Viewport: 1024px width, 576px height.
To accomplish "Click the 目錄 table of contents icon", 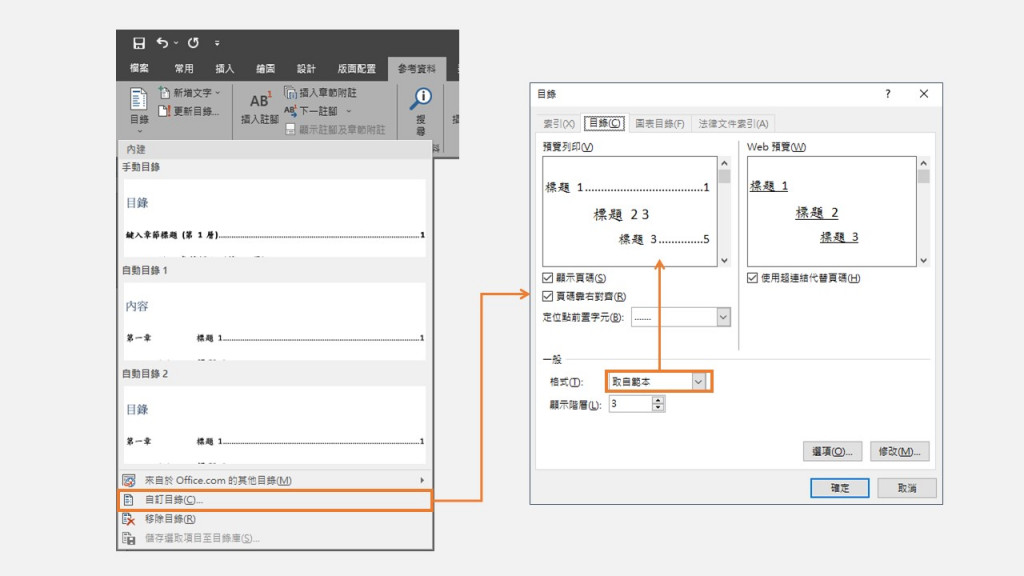I will pos(138,99).
